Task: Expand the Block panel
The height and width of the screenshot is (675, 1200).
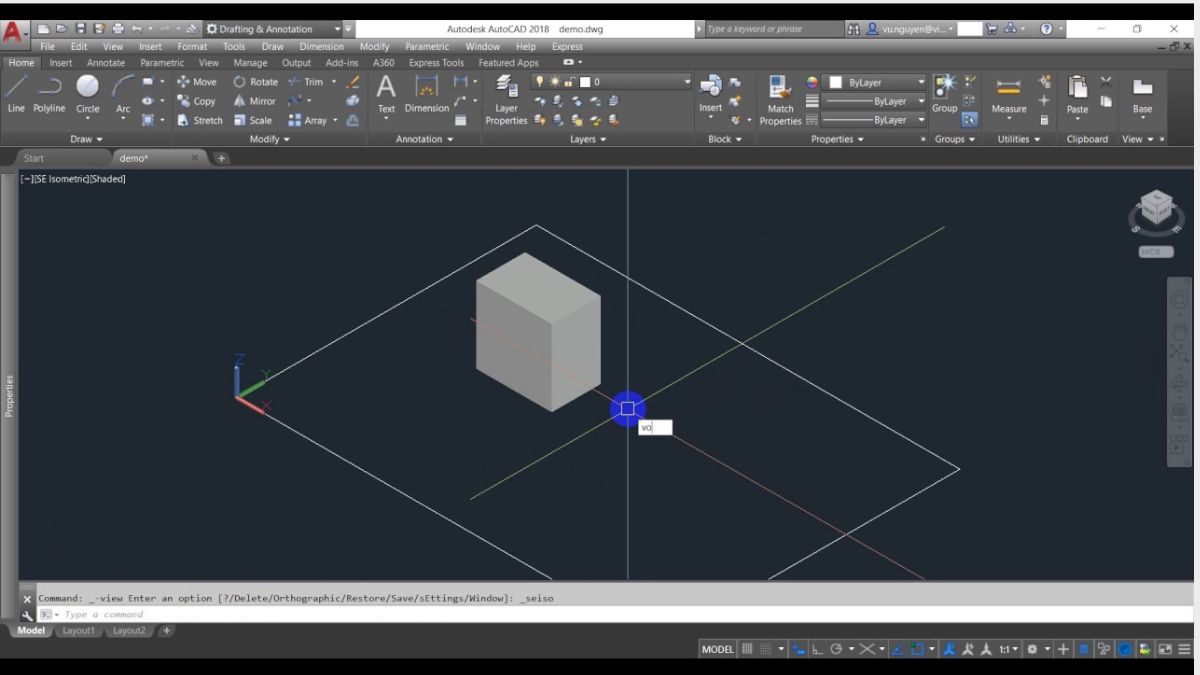Action: [x=725, y=139]
